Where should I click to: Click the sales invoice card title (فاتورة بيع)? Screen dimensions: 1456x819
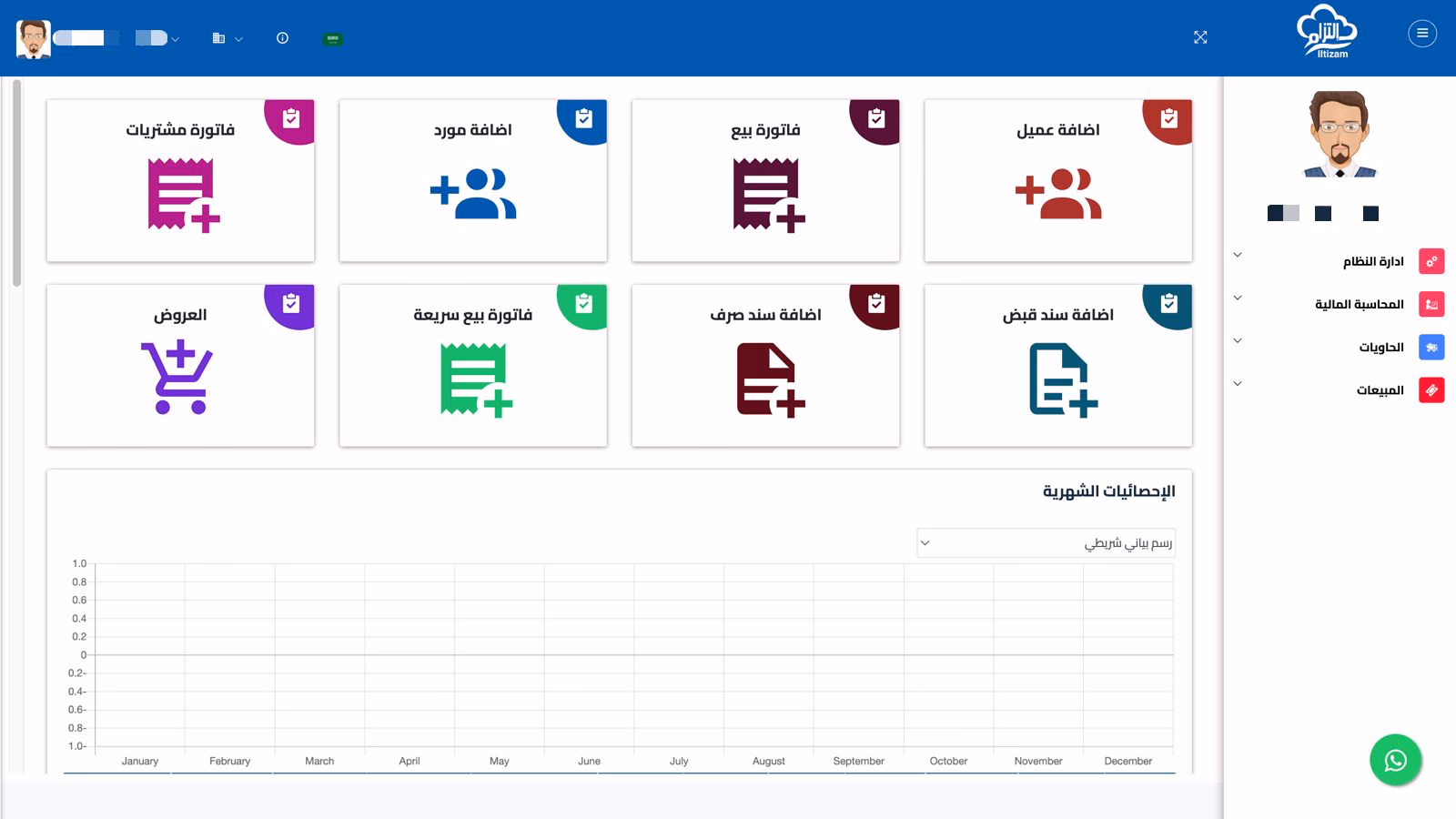(765, 130)
